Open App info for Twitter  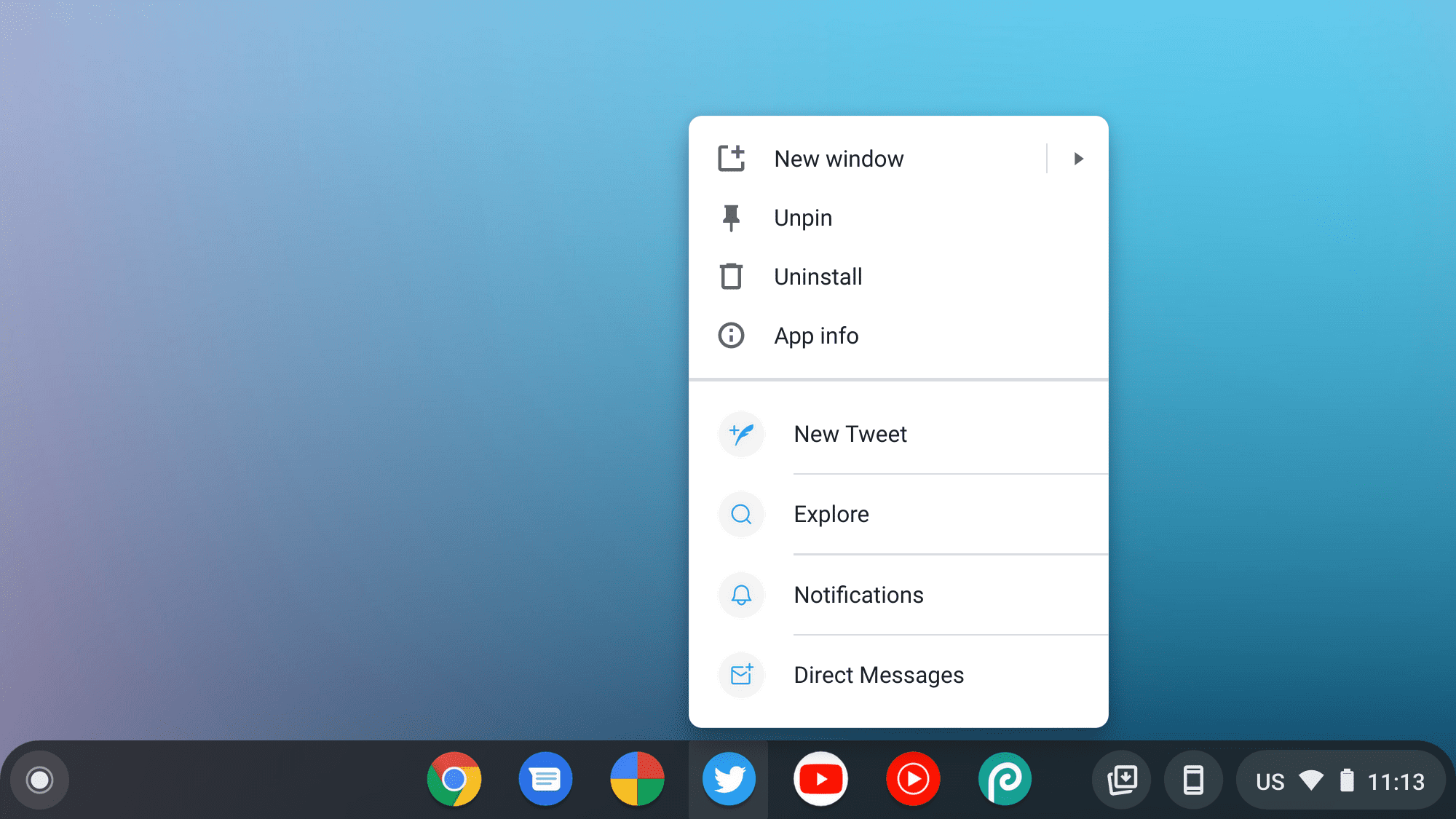click(816, 335)
